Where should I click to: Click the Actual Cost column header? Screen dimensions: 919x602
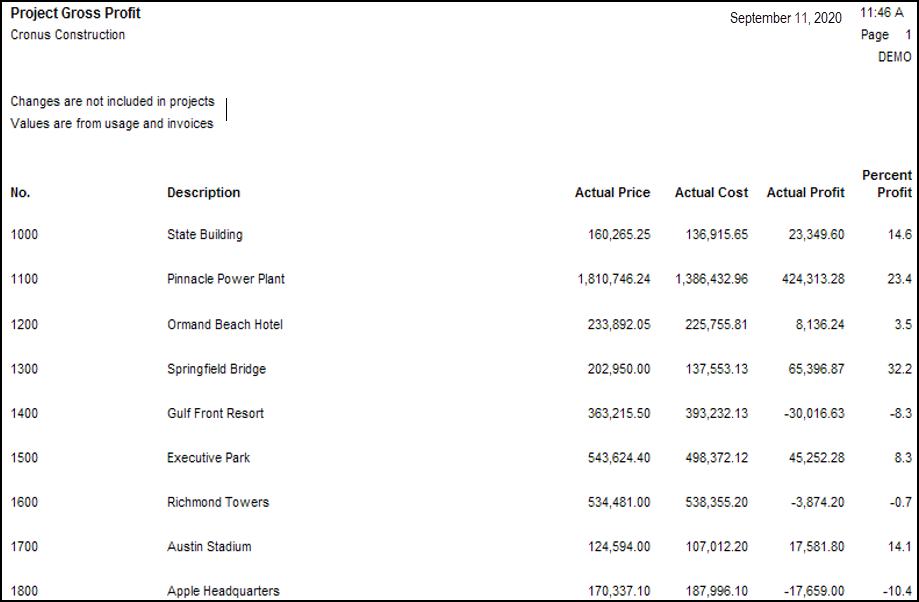[x=711, y=192]
